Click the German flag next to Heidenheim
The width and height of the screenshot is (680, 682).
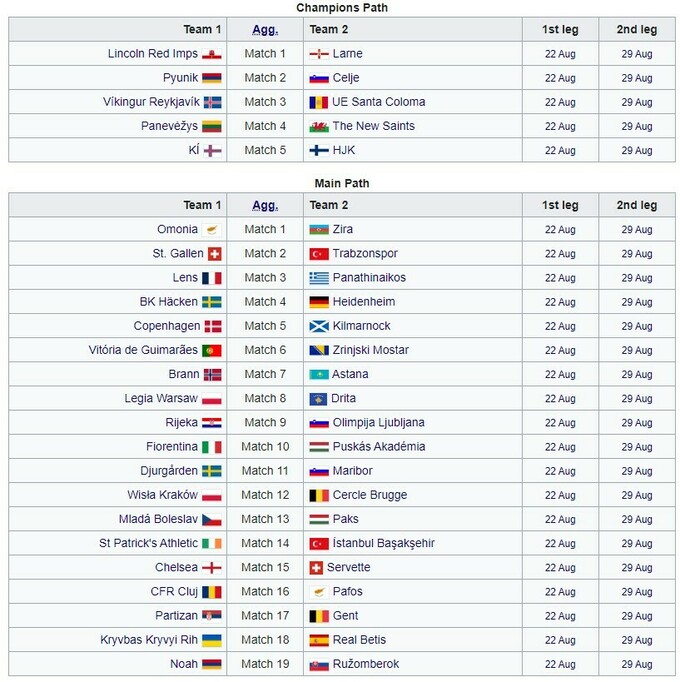[x=319, y=302]
